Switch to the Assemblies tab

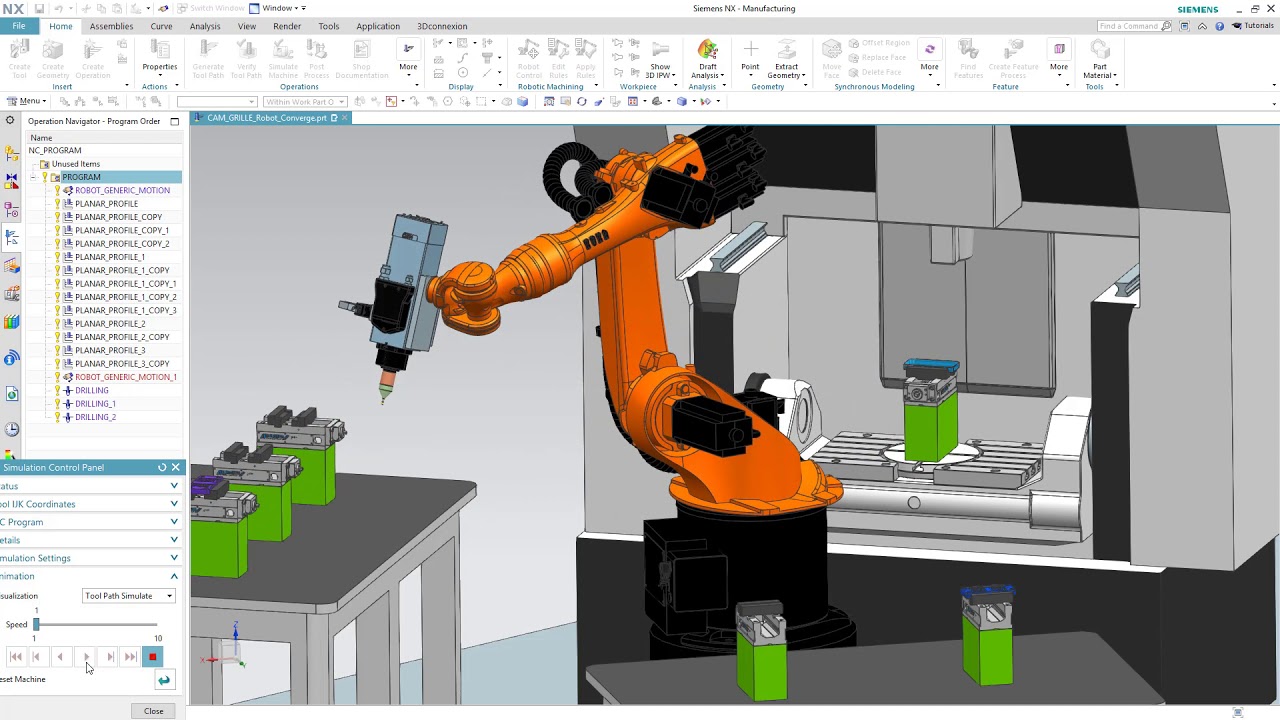[x=111, y=26]
